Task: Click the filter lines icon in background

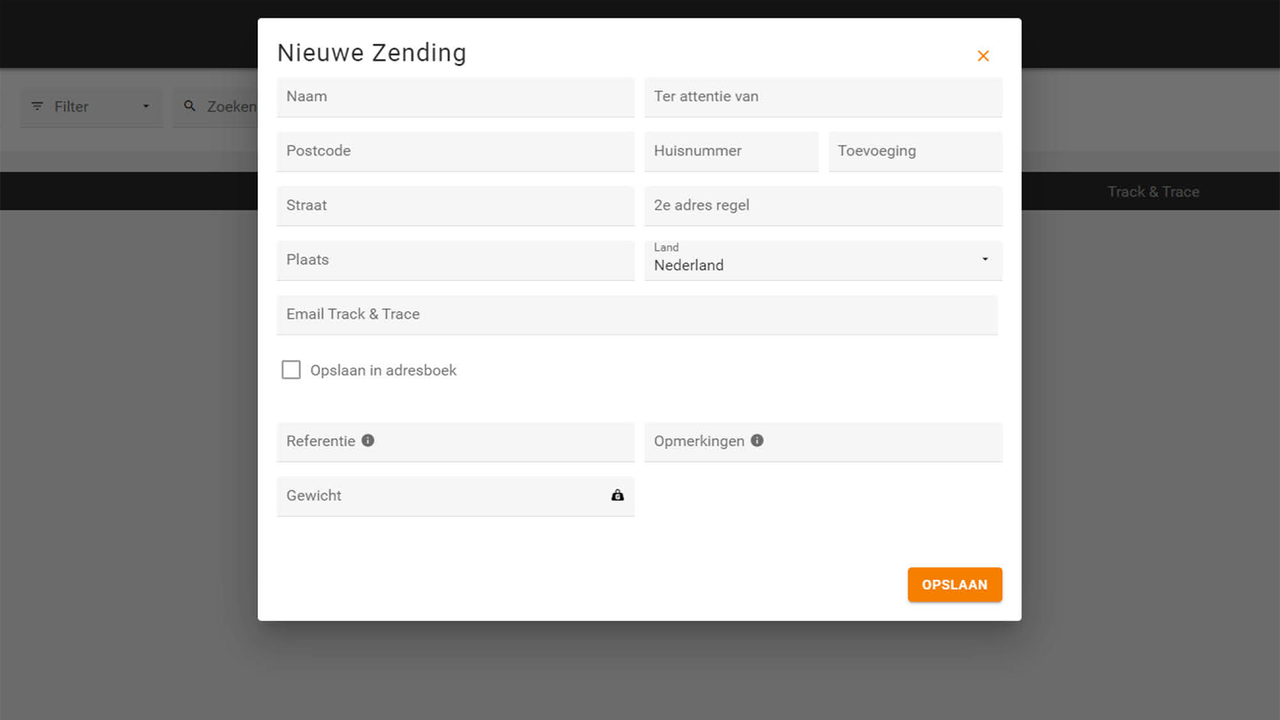Action: pyautogui.click(x=37, y=106)
